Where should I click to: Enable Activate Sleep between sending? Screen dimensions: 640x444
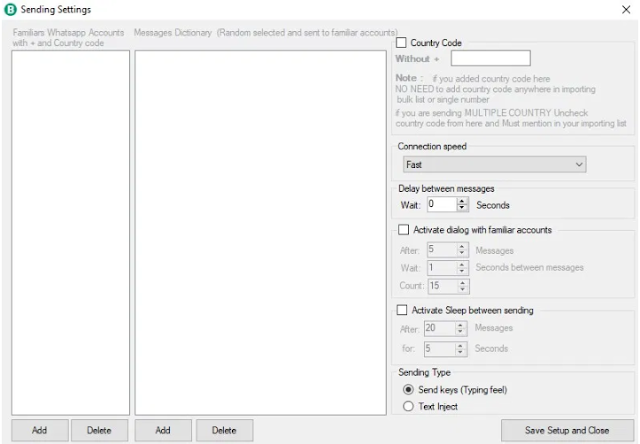402,310
